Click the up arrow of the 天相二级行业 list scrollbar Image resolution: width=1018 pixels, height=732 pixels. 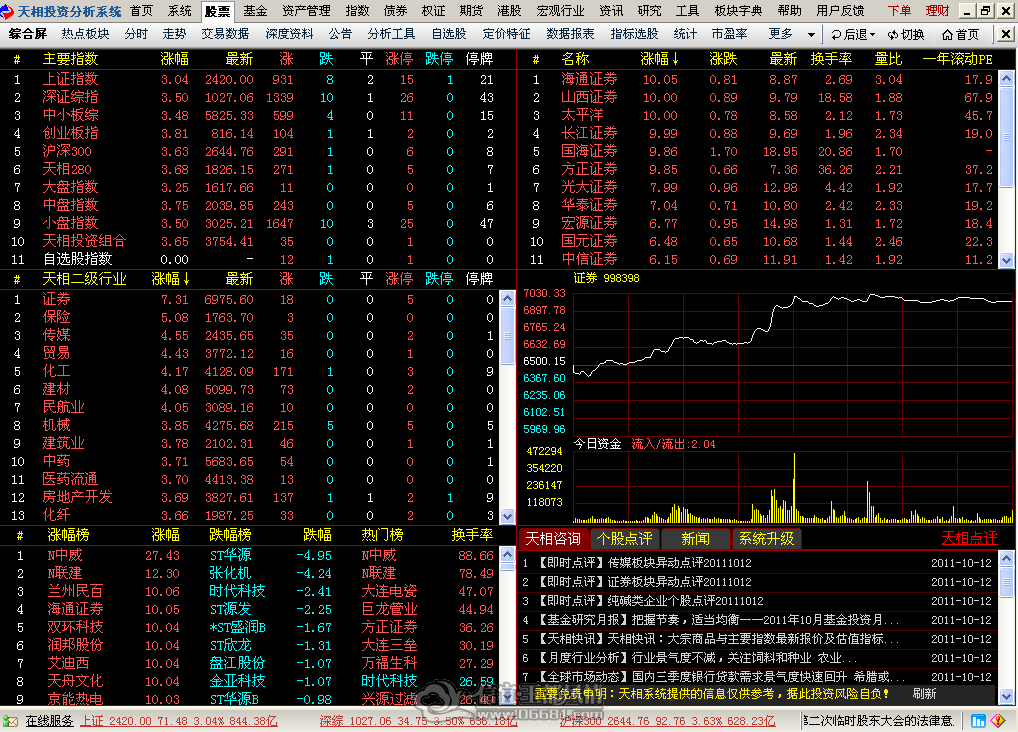[508, 298]
